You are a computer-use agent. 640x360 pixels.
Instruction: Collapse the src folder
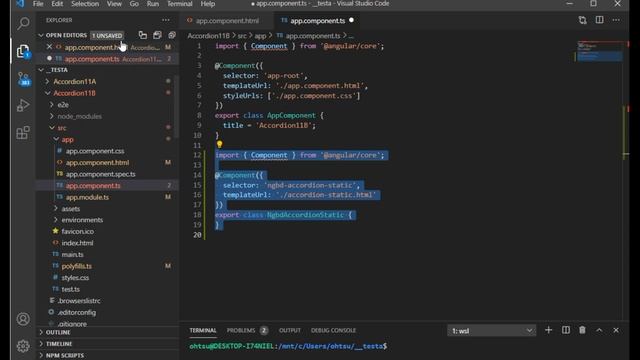62,128
